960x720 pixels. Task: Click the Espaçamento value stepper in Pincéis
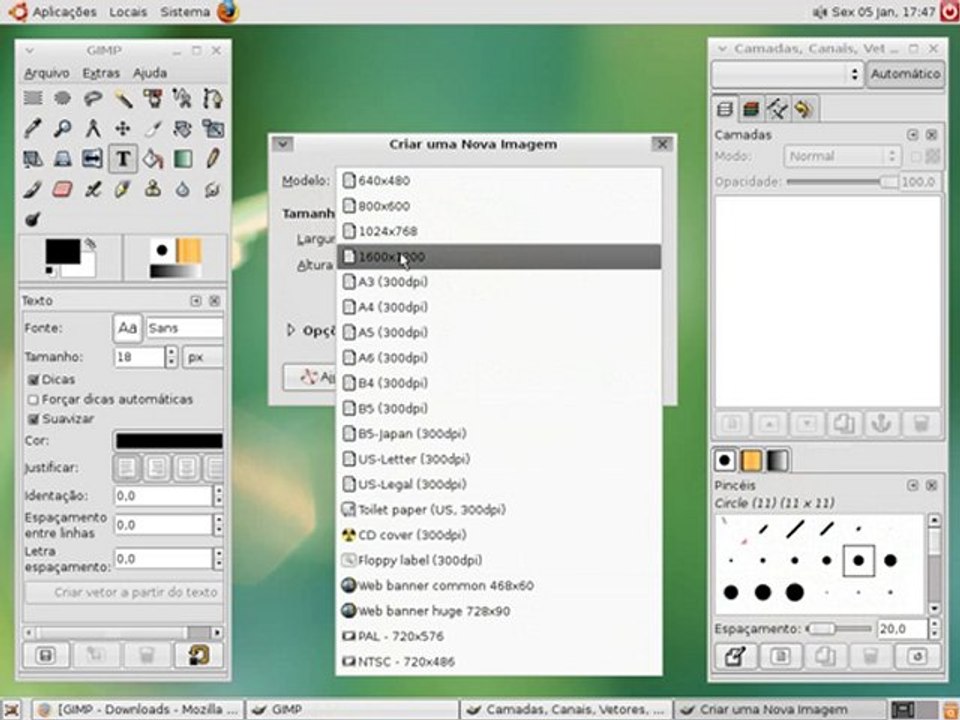click(x=934, y=629)
